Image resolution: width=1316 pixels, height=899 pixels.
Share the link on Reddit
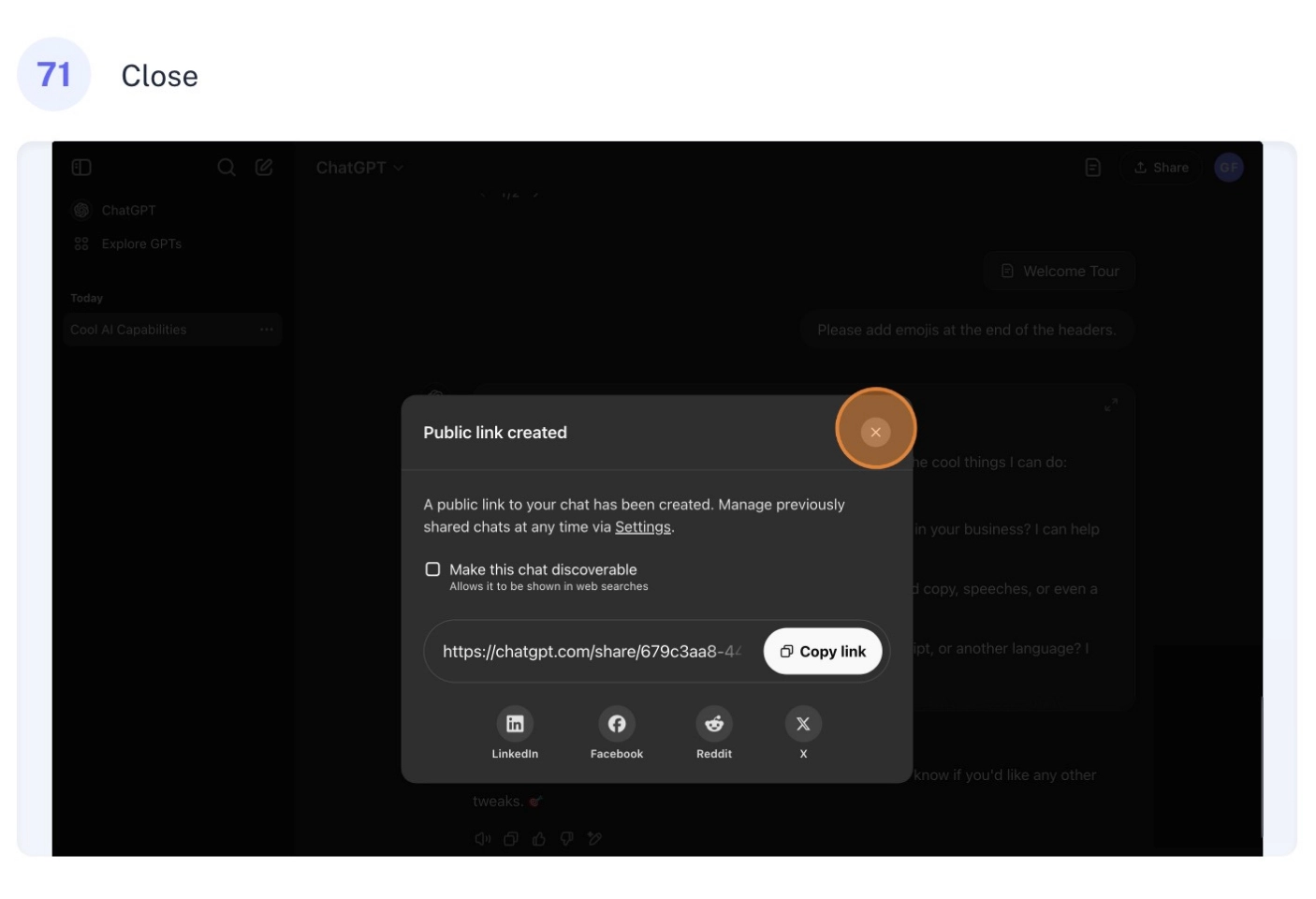tap(714, 724)
